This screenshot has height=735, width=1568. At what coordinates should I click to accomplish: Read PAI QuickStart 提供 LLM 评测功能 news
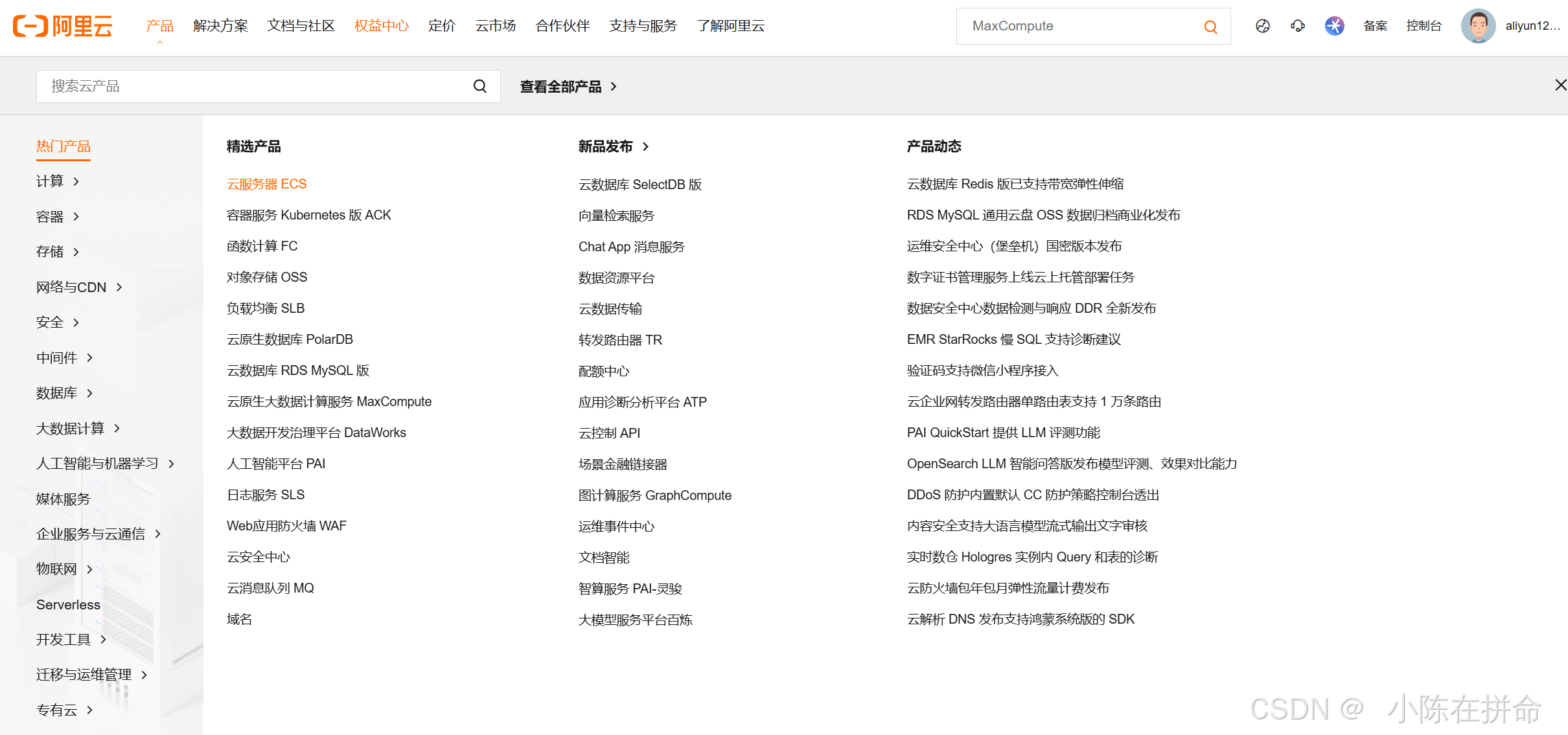(1004, 433)
